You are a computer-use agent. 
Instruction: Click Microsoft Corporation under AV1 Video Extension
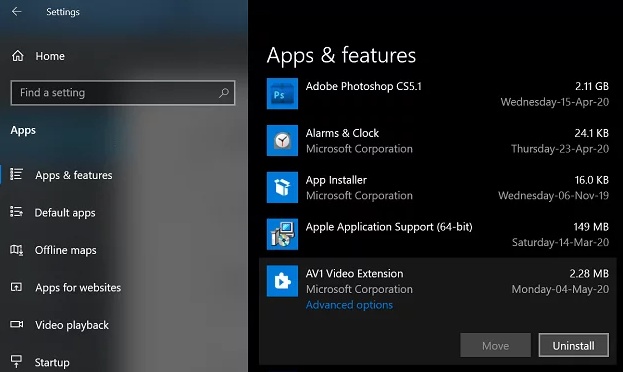click(359, 289)
